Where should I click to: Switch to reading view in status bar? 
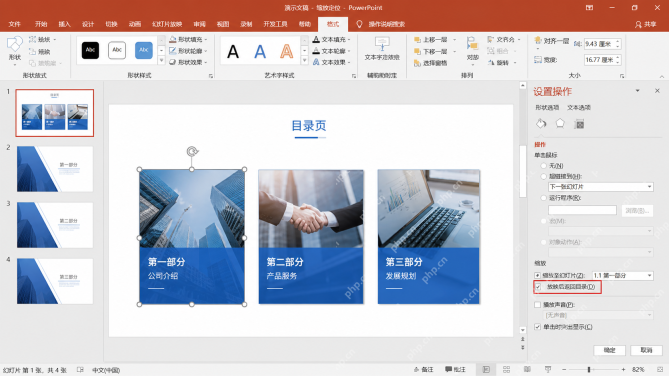[x=527, y=370]
